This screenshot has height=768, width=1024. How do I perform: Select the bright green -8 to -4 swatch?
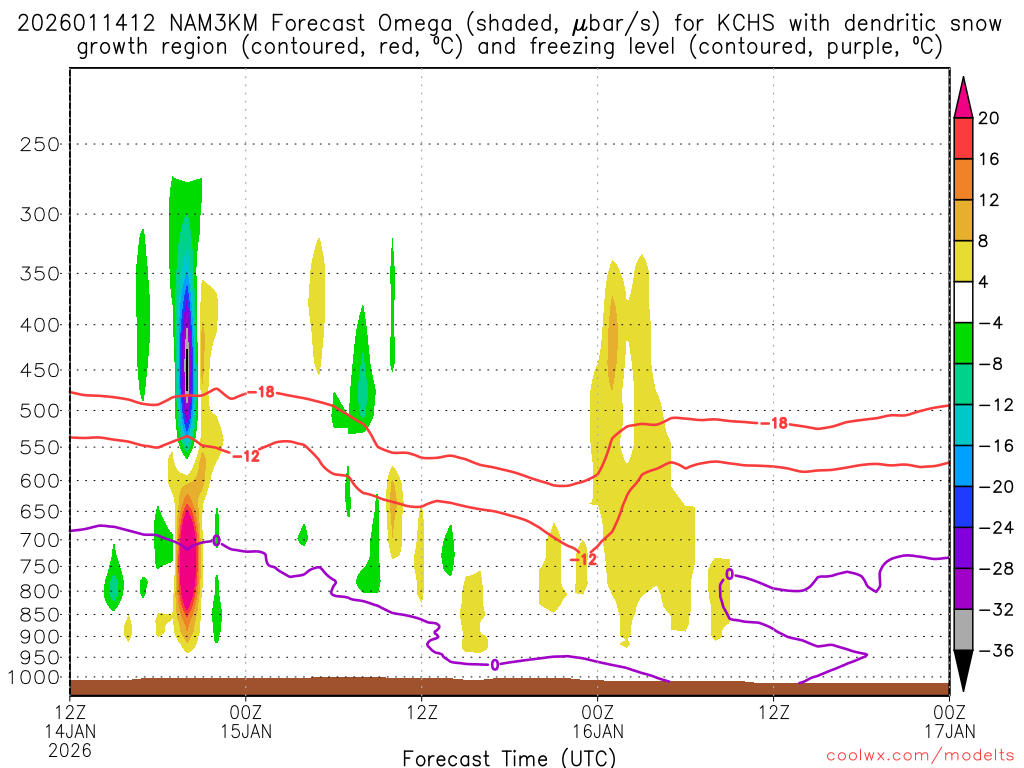coord(963,344)
